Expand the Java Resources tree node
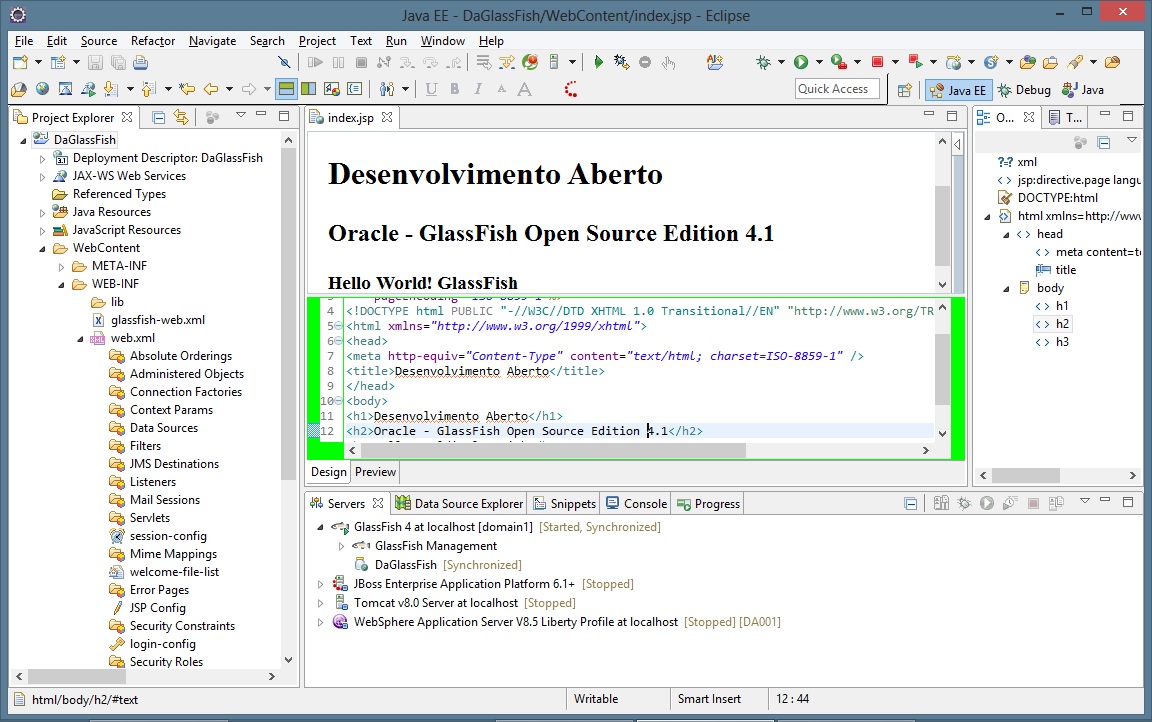1152x722 pixels. point(42,212)
